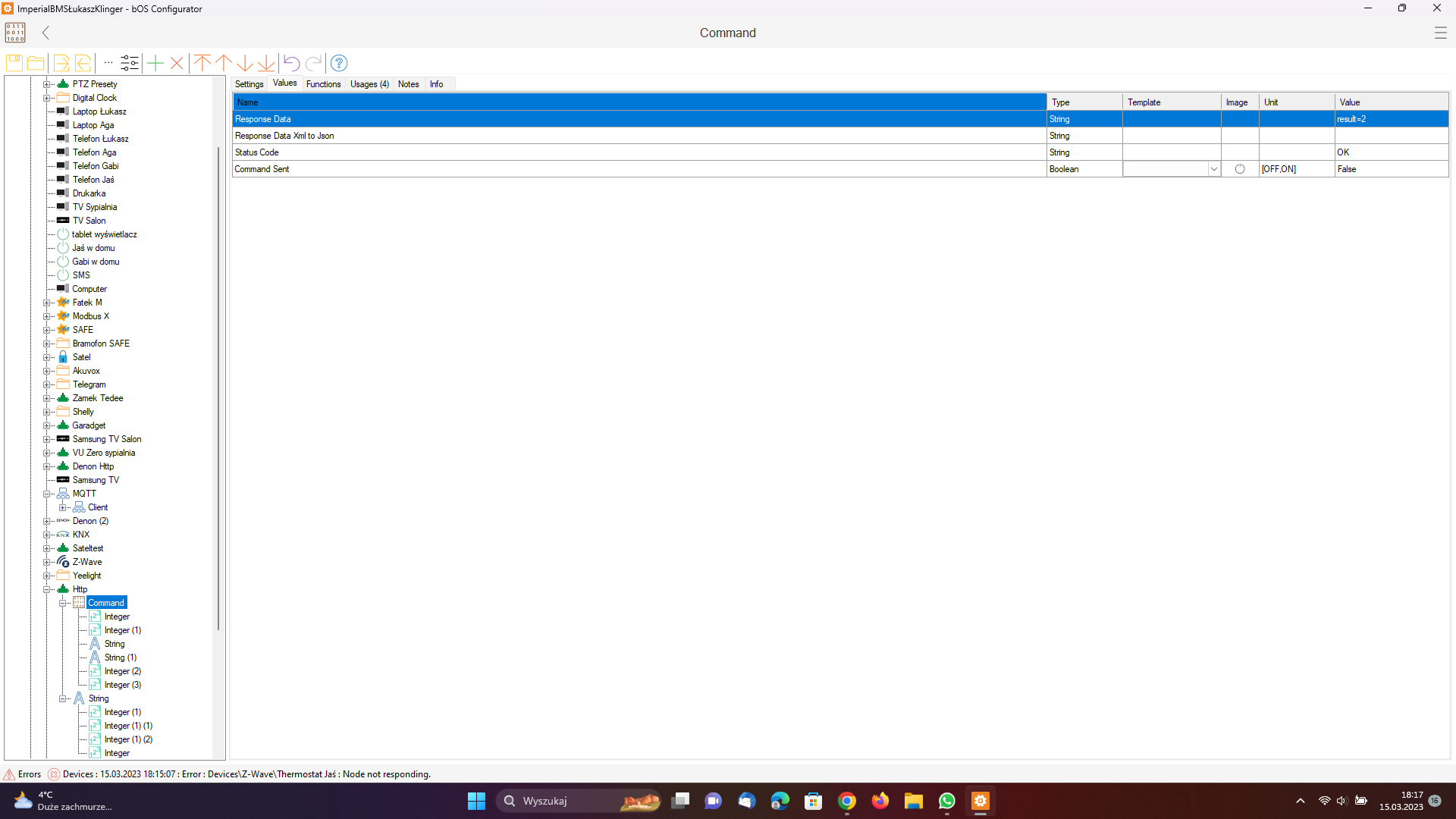The height and width of the screenshot is (819, 1456).
Task: Click the green plus add icon
Action: point(155,63)
